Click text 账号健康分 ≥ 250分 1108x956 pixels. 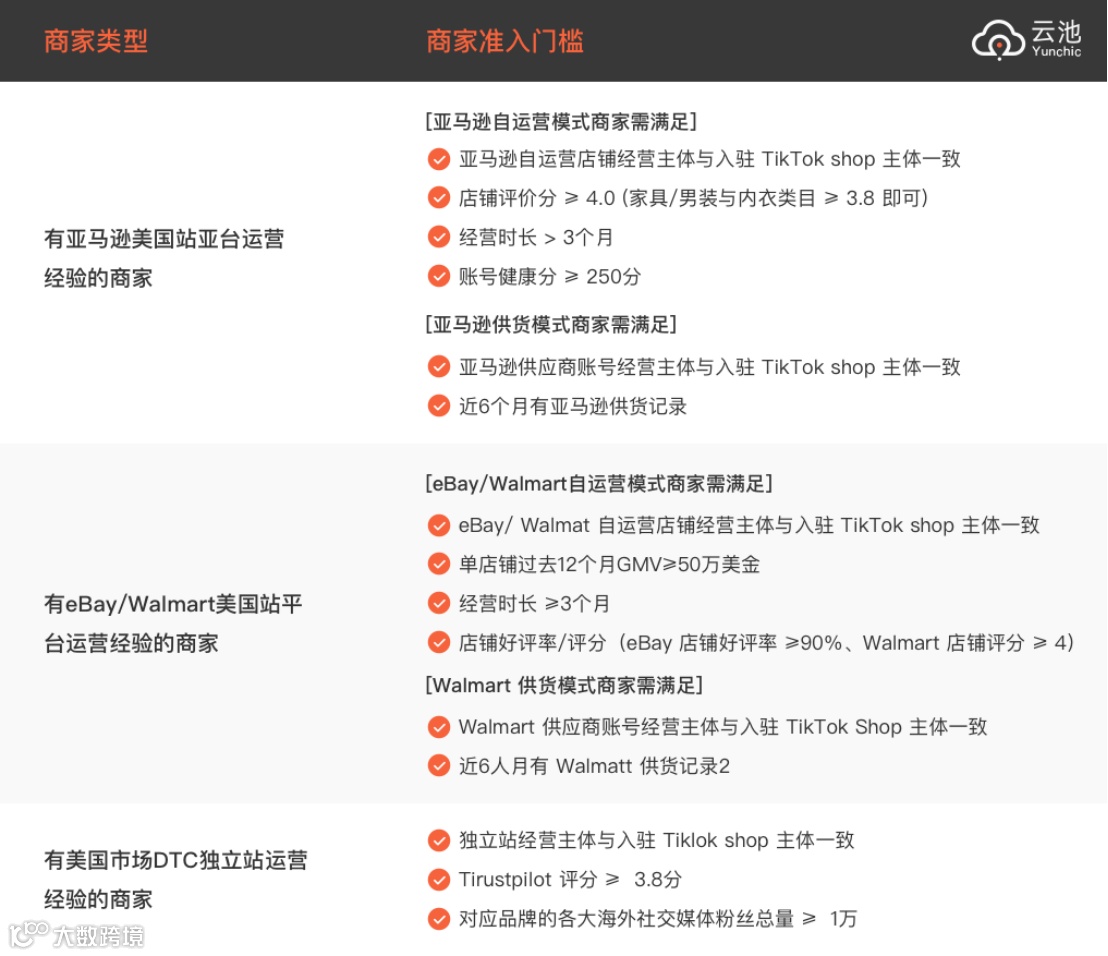click(x=550, y=276)
